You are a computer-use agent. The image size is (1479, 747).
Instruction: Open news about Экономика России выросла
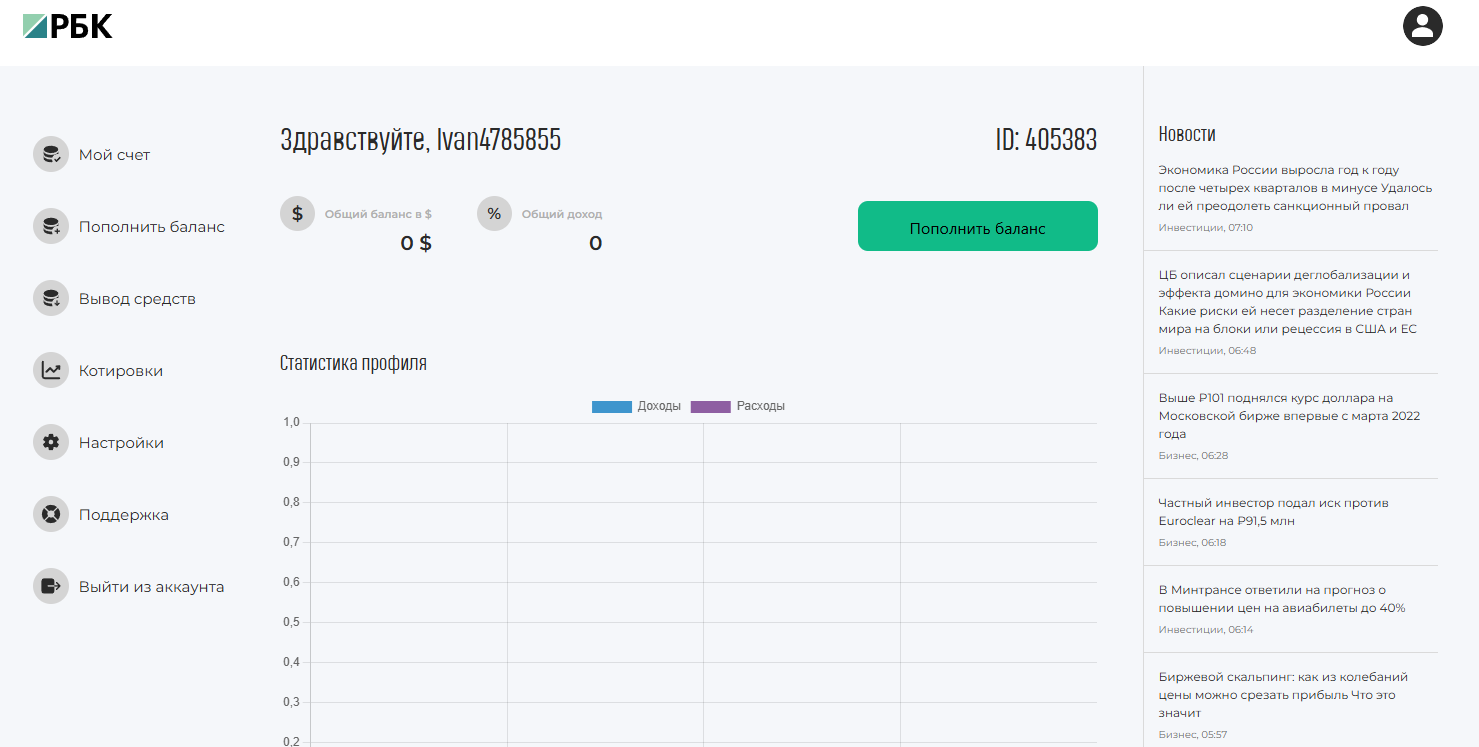pyautogui.click(x=1295, y=188)
